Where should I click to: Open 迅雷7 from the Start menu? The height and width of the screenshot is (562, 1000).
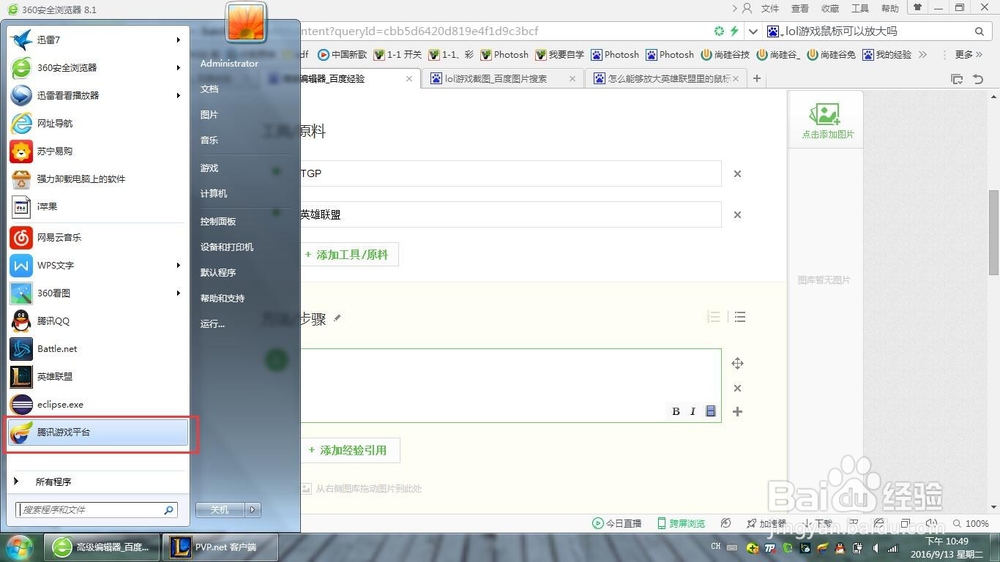97,40
